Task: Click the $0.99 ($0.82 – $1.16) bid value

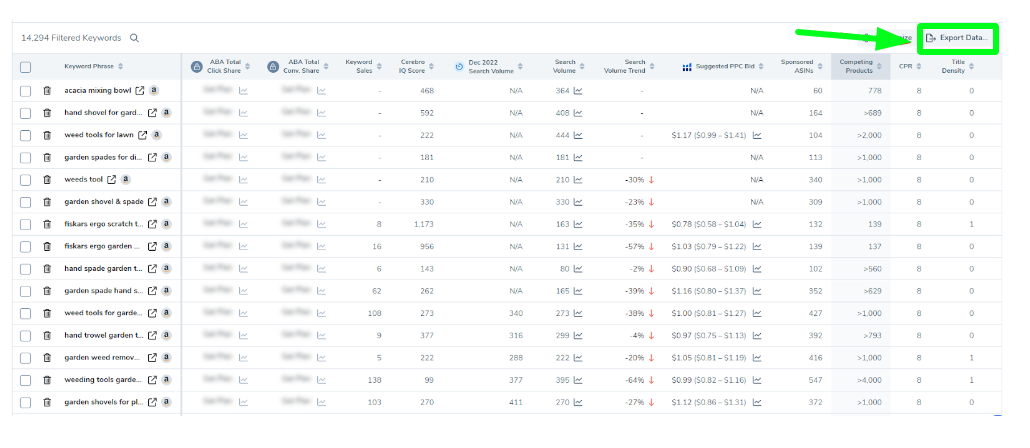Action: pyautogui.click(x=709, y=380)
